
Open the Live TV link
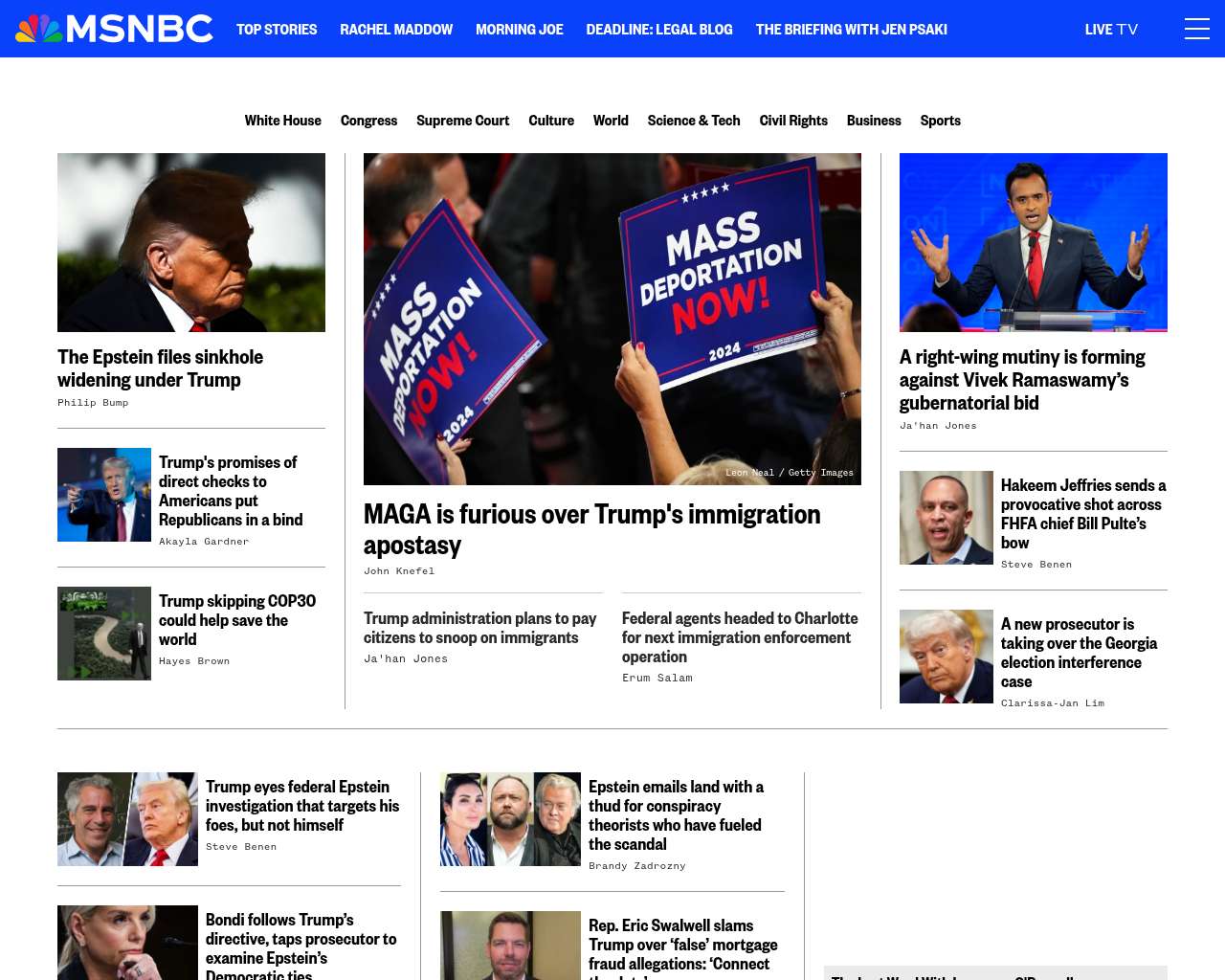tap(1111, 30)
